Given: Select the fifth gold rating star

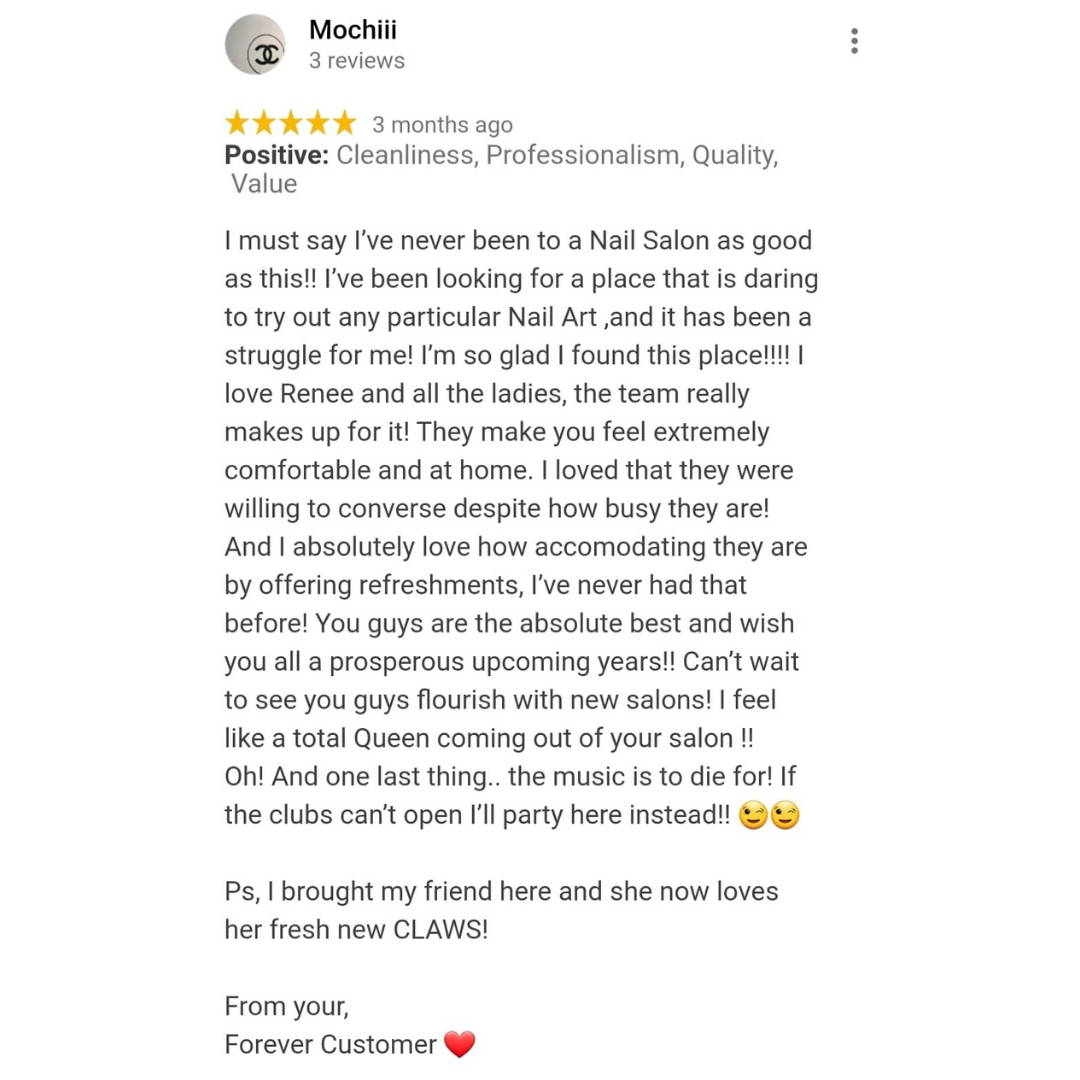Looking at the screenshot, I should (x=344, y=123).
